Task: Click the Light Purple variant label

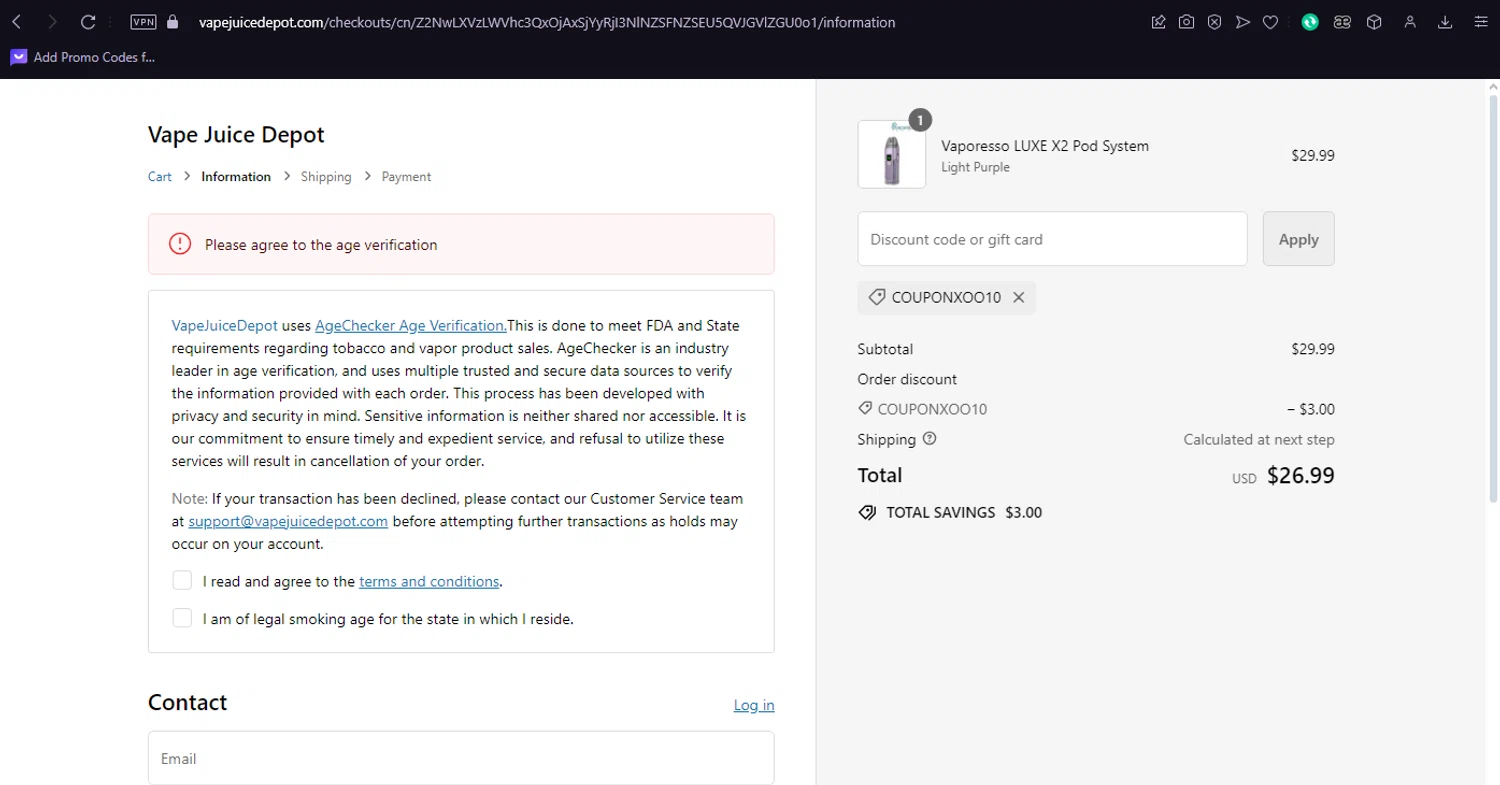Action: [x=975, y=167]
